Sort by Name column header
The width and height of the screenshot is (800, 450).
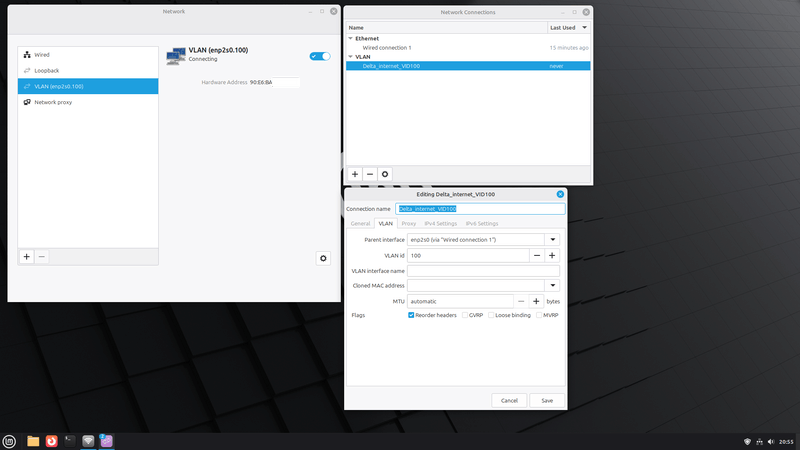446,28
